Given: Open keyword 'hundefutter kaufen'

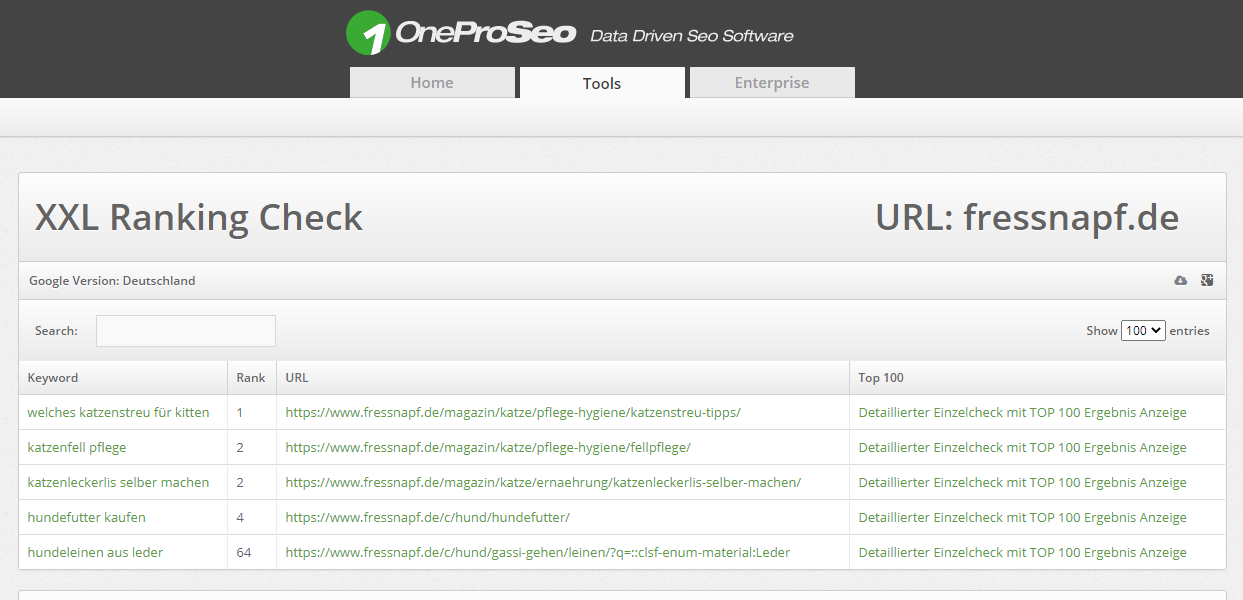Looking at the screenshot, I should click(x=86, y=517).
